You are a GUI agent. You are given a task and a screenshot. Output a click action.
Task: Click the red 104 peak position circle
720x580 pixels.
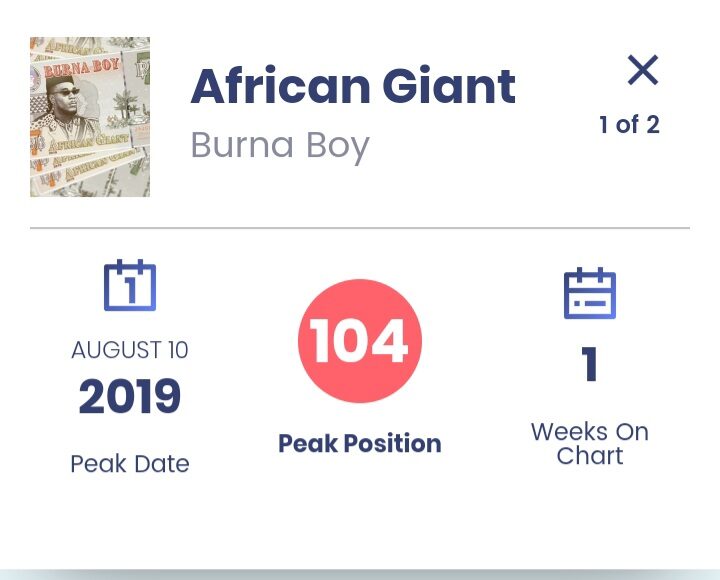(360, 341)
